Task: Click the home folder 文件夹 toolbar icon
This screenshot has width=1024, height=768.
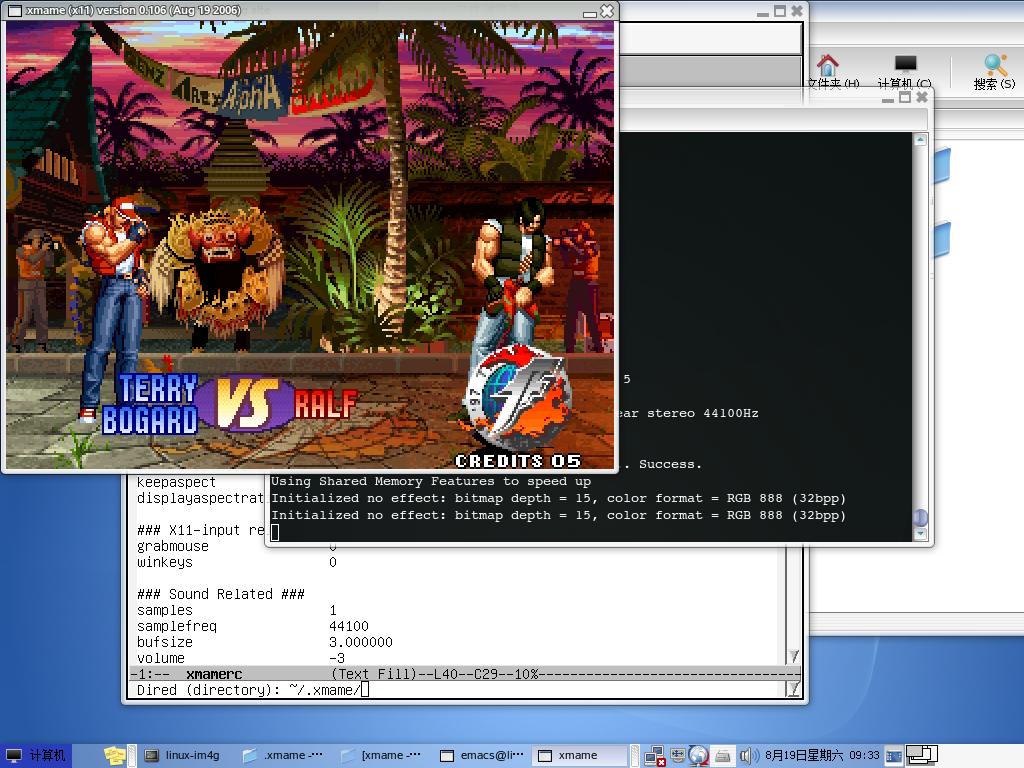Action: click(831, 72)
